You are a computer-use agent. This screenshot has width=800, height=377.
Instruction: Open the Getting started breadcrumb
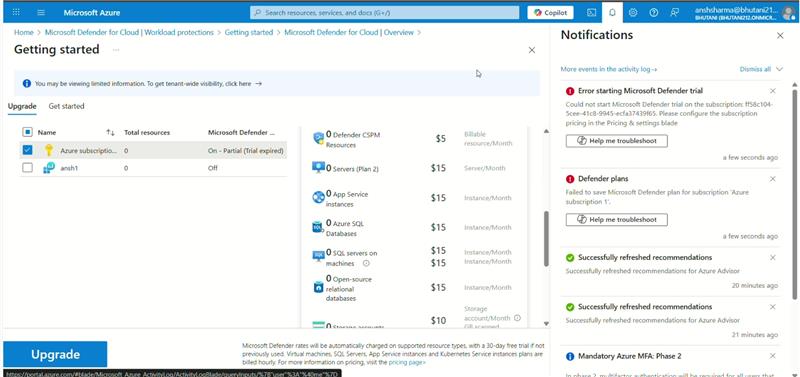pyautogui.click(x=249, y=32)
